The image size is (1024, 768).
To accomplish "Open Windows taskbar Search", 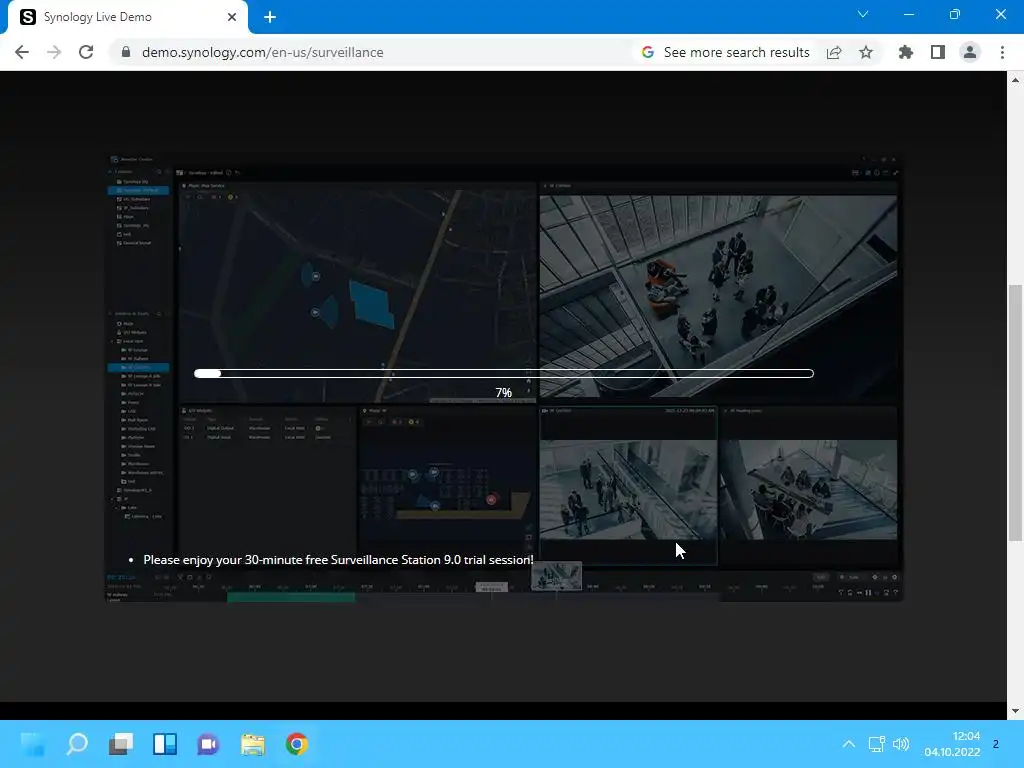I will (77, 744).
